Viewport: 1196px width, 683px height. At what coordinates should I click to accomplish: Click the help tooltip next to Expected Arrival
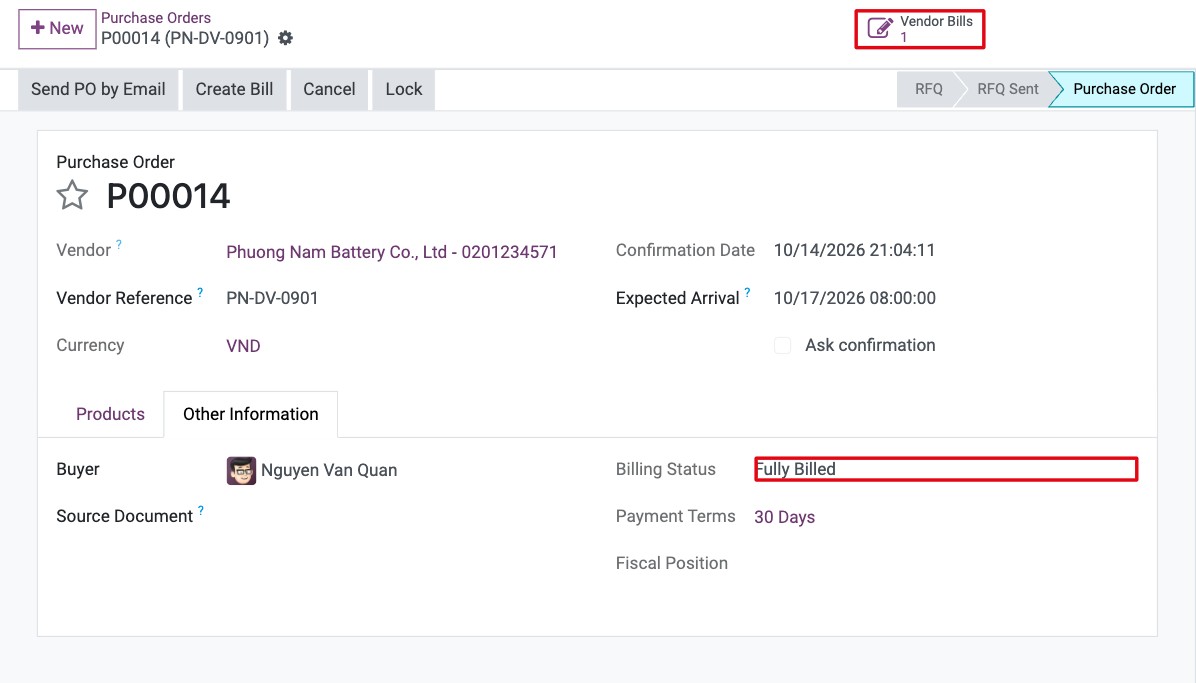click(748, 292)
